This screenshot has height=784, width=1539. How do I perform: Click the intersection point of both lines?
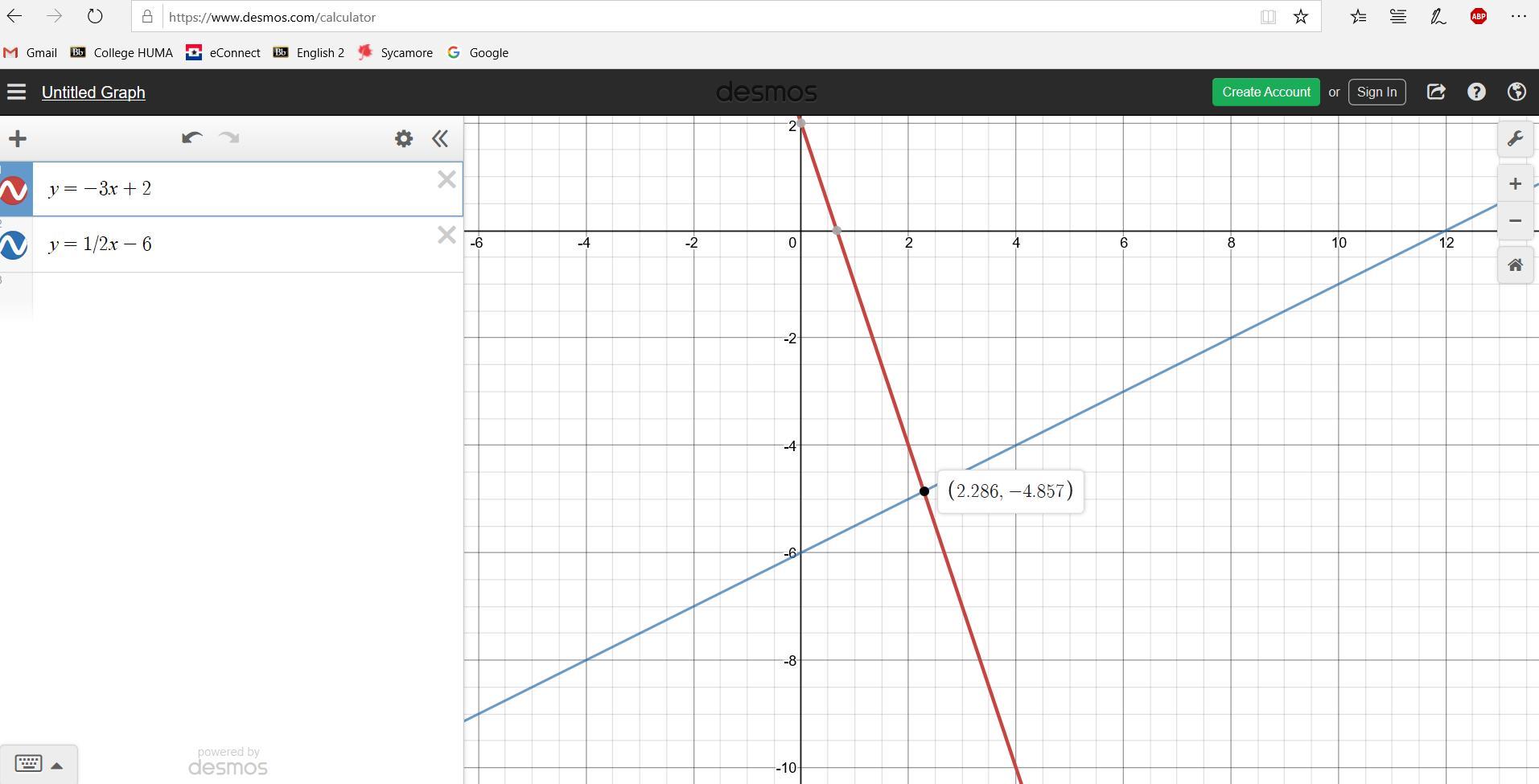pyautogui.click(x=924, y=491)
